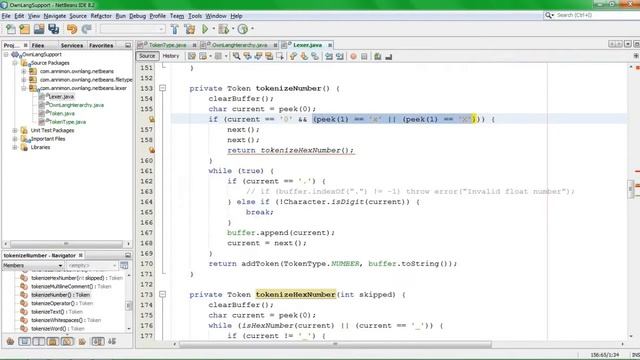Open the Run Project dropdown arrow
The image size is (640, 360).
click(213, 29)
